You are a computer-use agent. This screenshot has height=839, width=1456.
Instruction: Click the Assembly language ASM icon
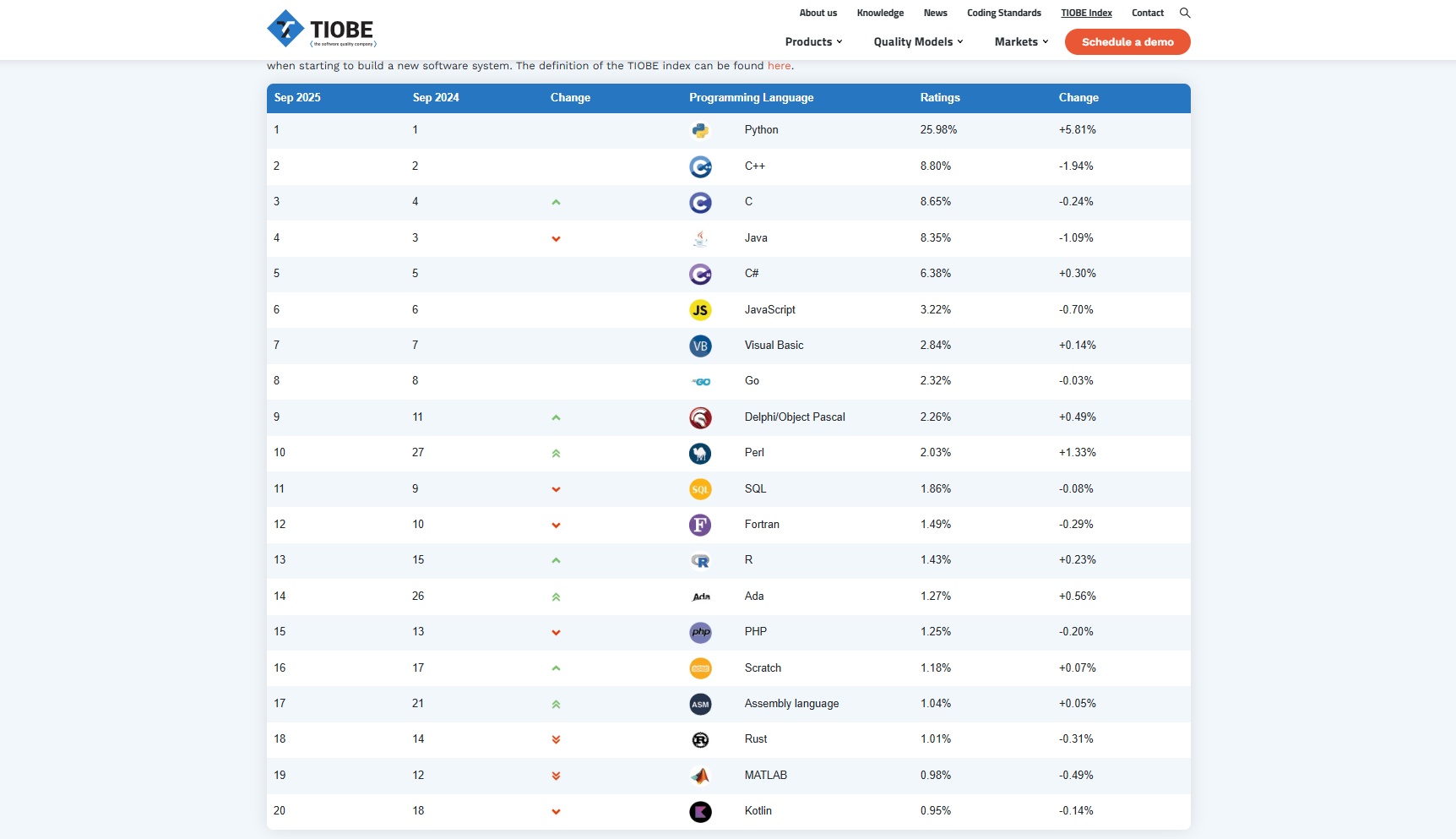(700, 704)
